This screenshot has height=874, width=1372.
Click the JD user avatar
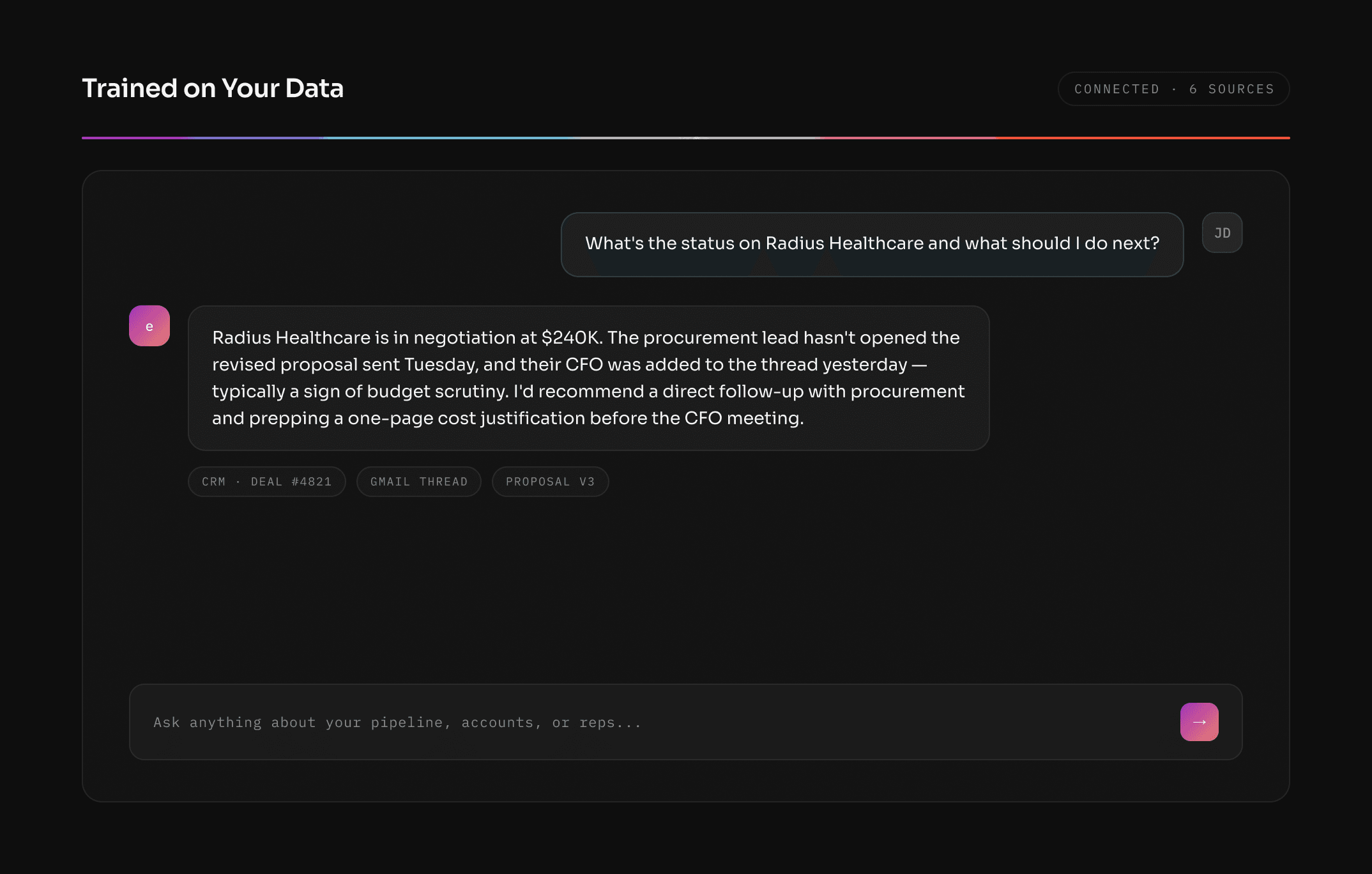1222,233
